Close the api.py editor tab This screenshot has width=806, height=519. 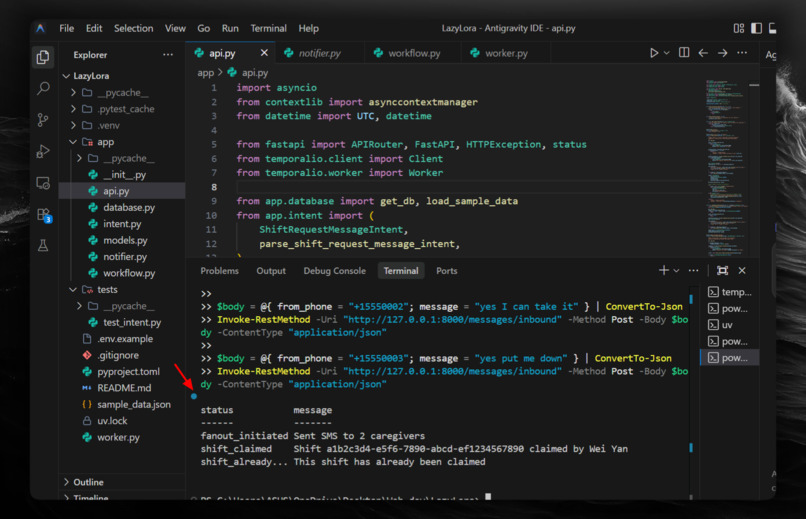click(264, 53)
